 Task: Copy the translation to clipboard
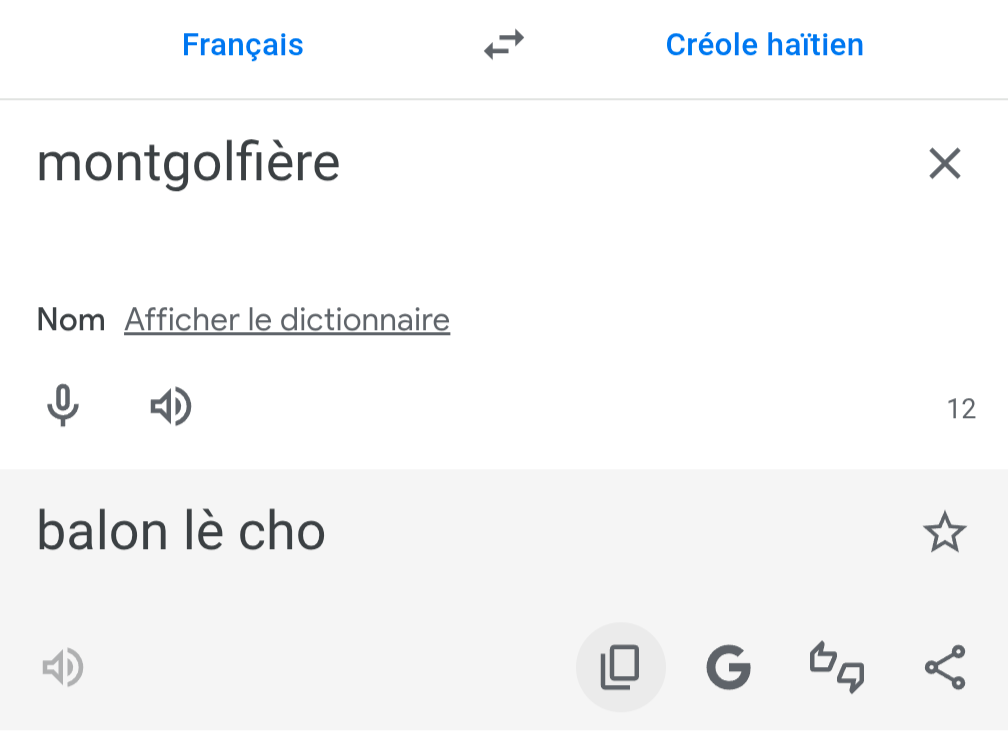pos(620,667)
